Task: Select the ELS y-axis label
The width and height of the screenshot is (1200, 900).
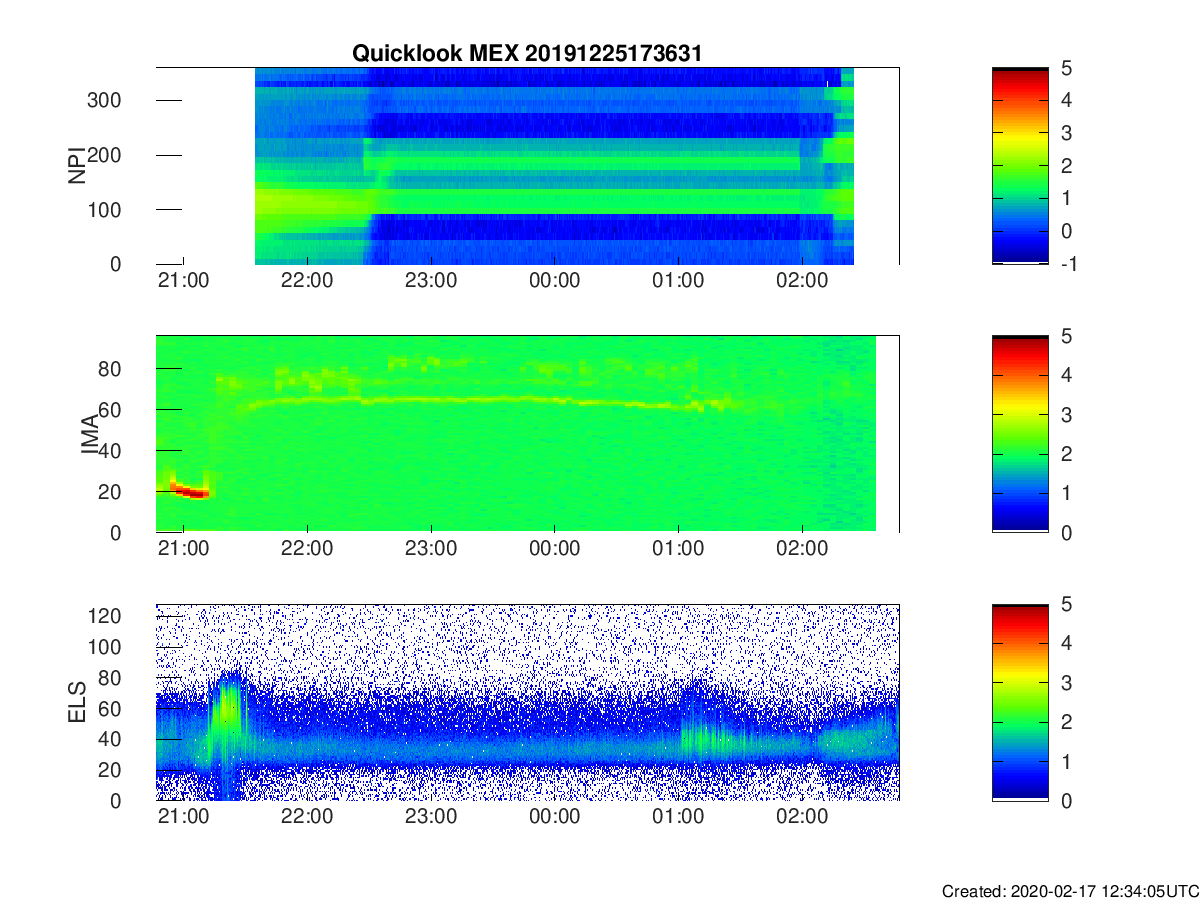Action: (76, 702)
